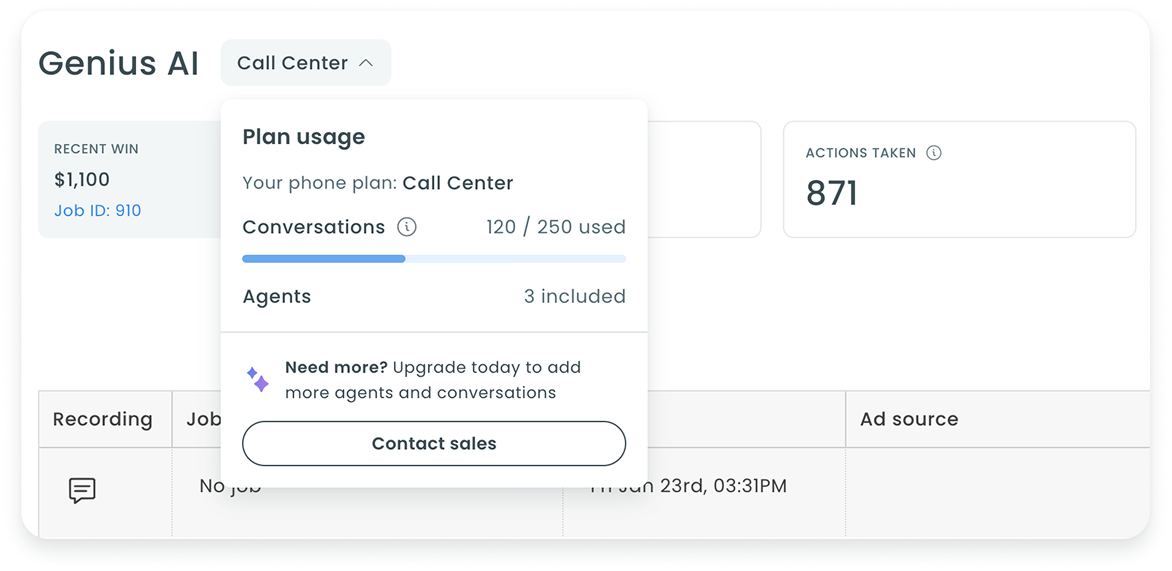Open the Job ID: 910 link

click(x=97, y=210)
